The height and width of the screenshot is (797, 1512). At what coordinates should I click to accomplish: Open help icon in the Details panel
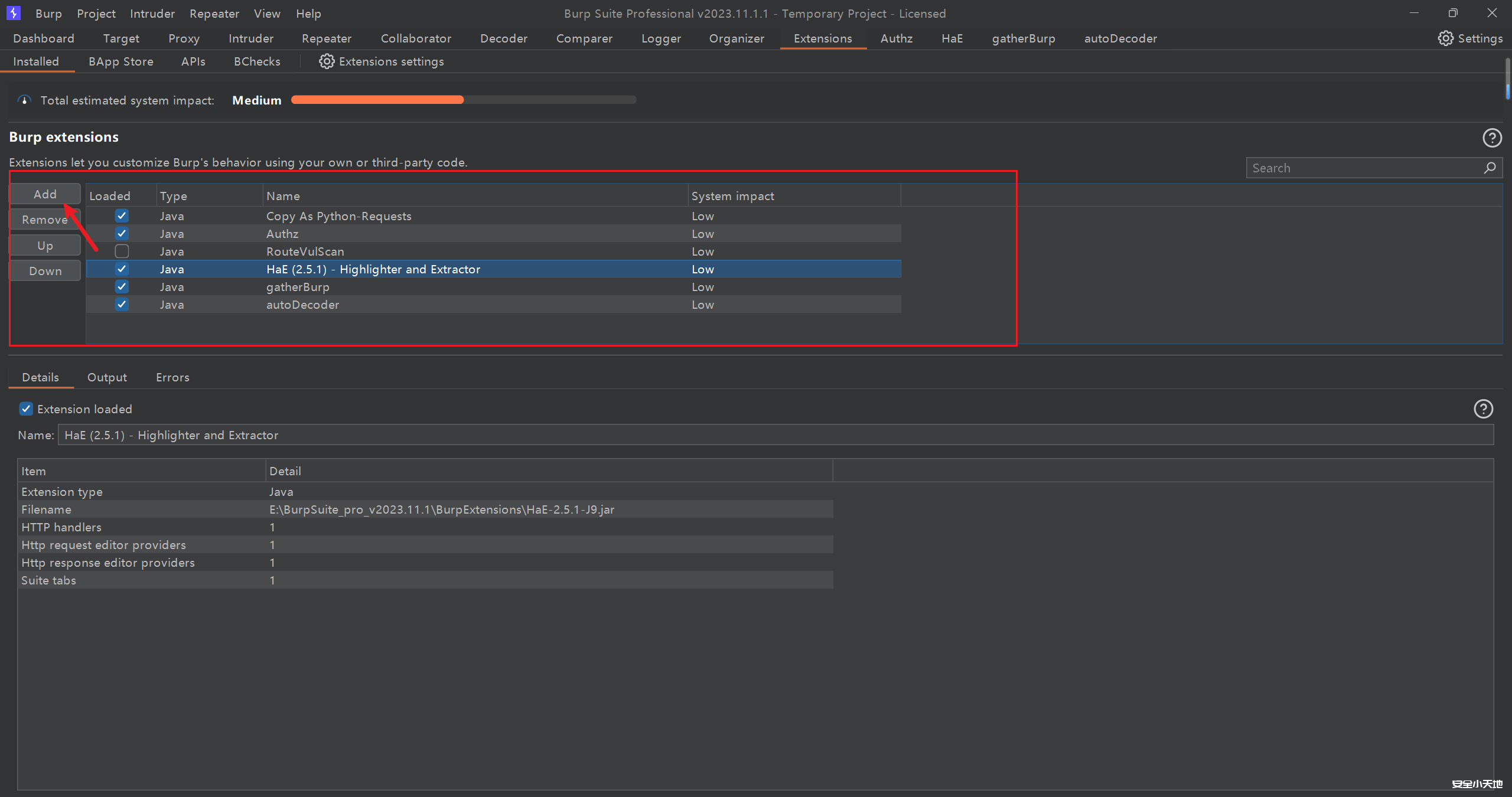point(1483,409)
